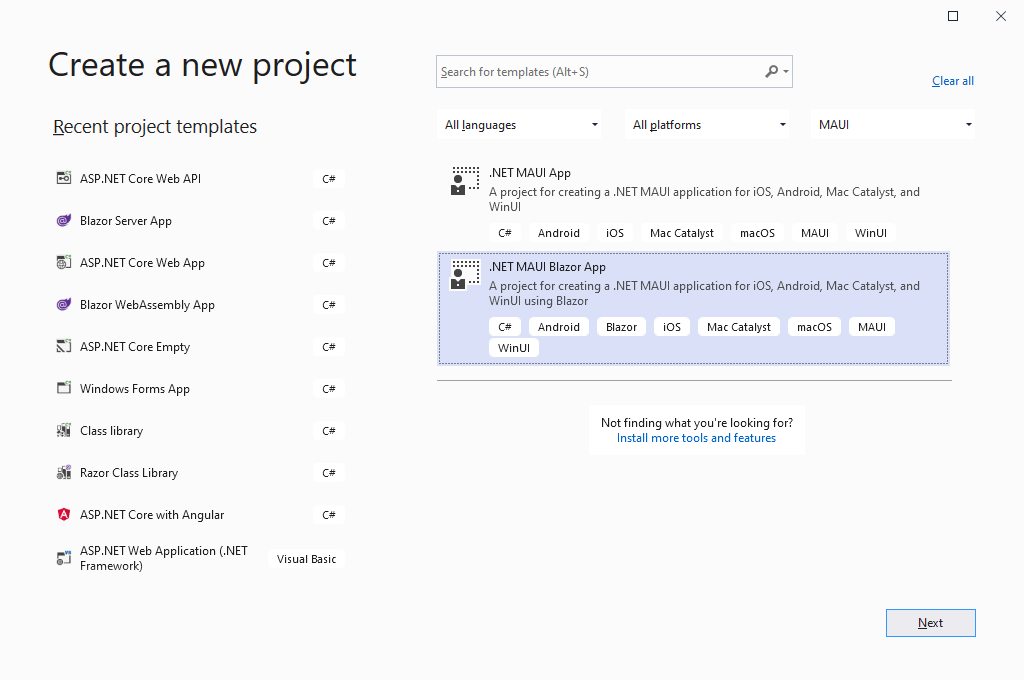Open the All platforms dropdown
The height and width of the screenshot is (680, 1024).
707,124
